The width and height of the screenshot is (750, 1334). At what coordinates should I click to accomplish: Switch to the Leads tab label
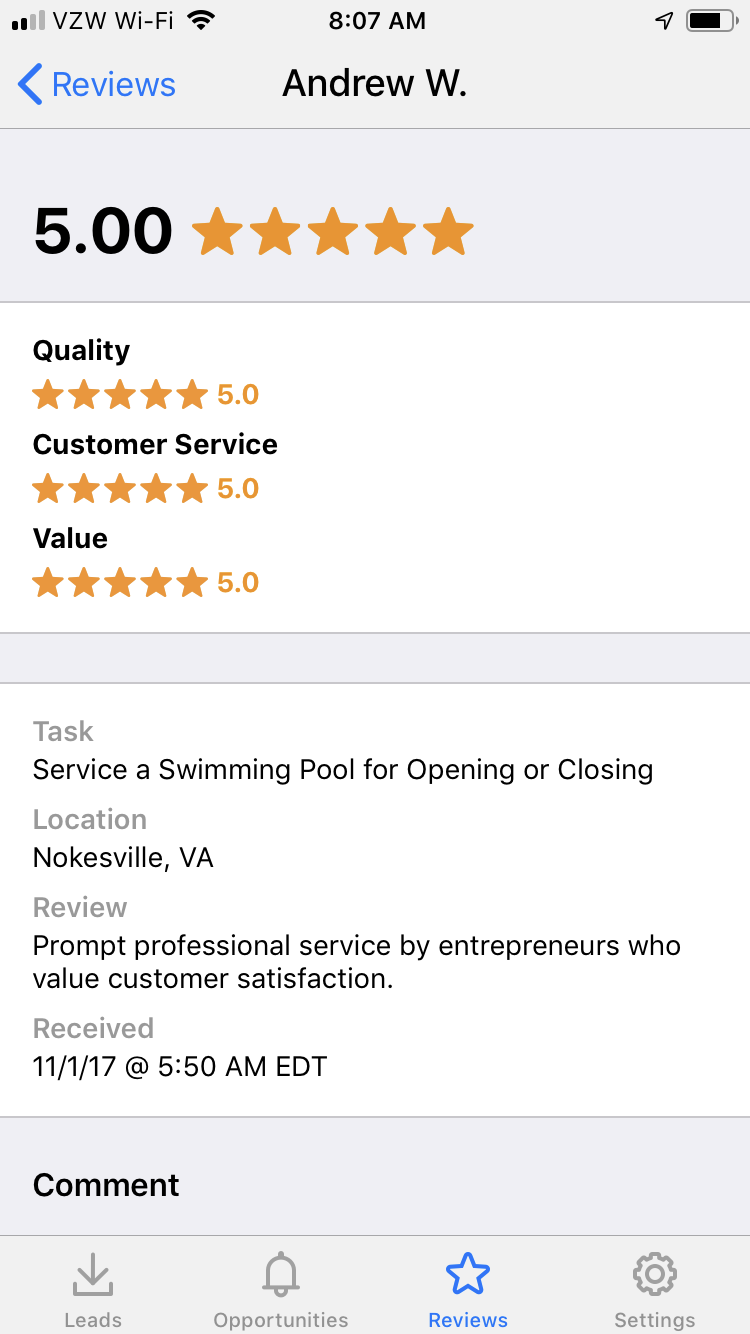tap(93, 1320)
